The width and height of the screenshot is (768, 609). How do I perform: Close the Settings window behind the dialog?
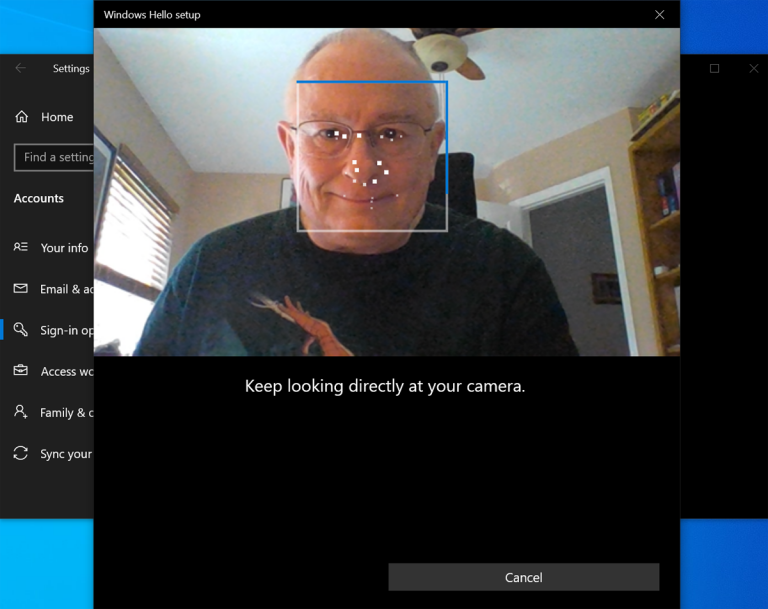pos(753,69)
